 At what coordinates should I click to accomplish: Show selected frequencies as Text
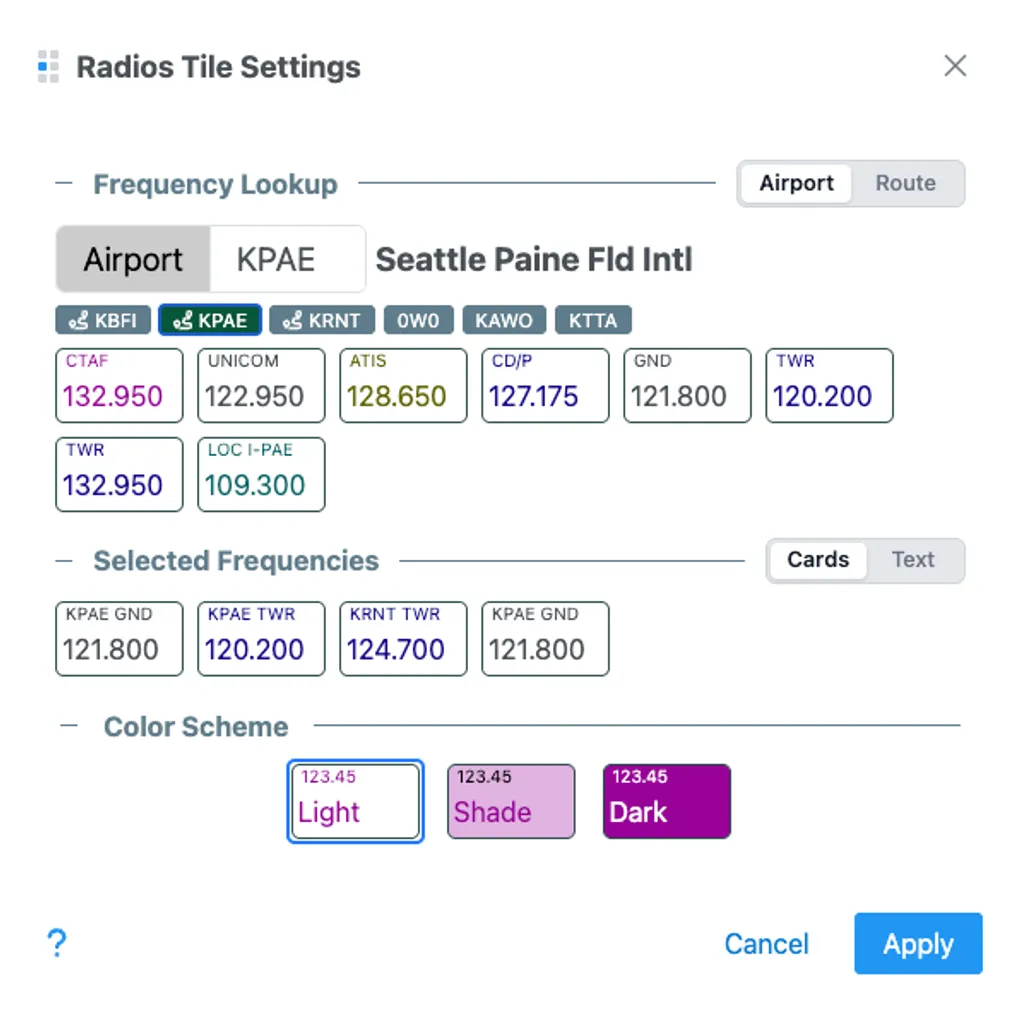tap(912, 560)
